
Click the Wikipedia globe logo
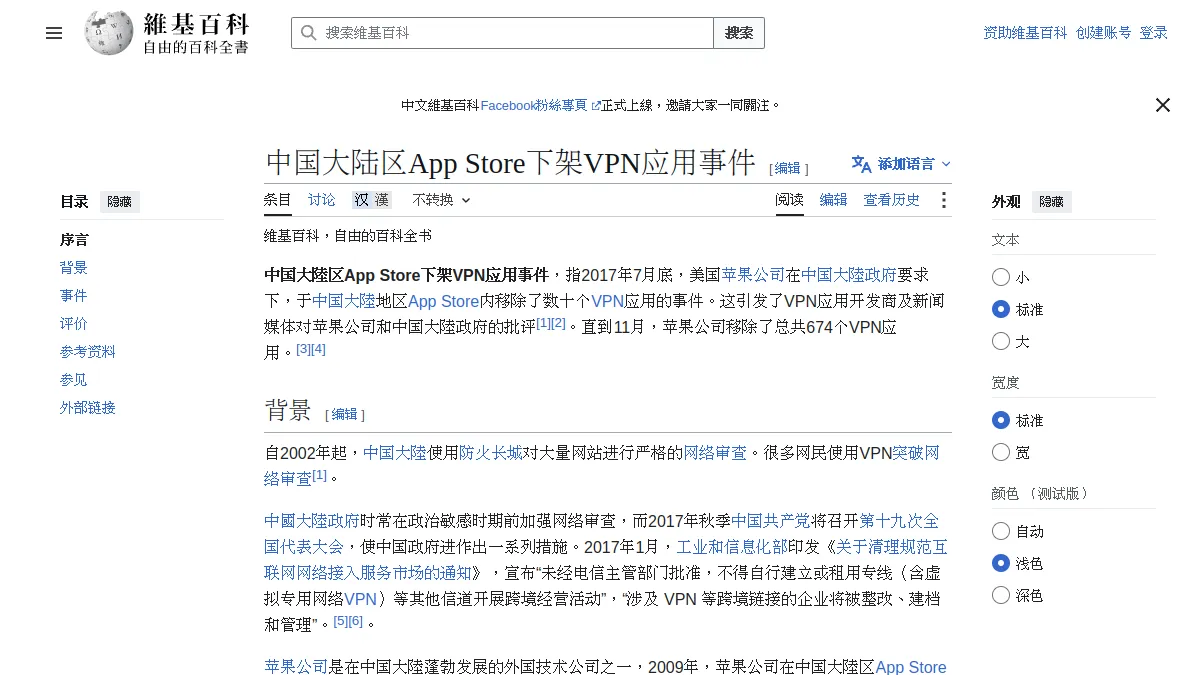[108, 33]
